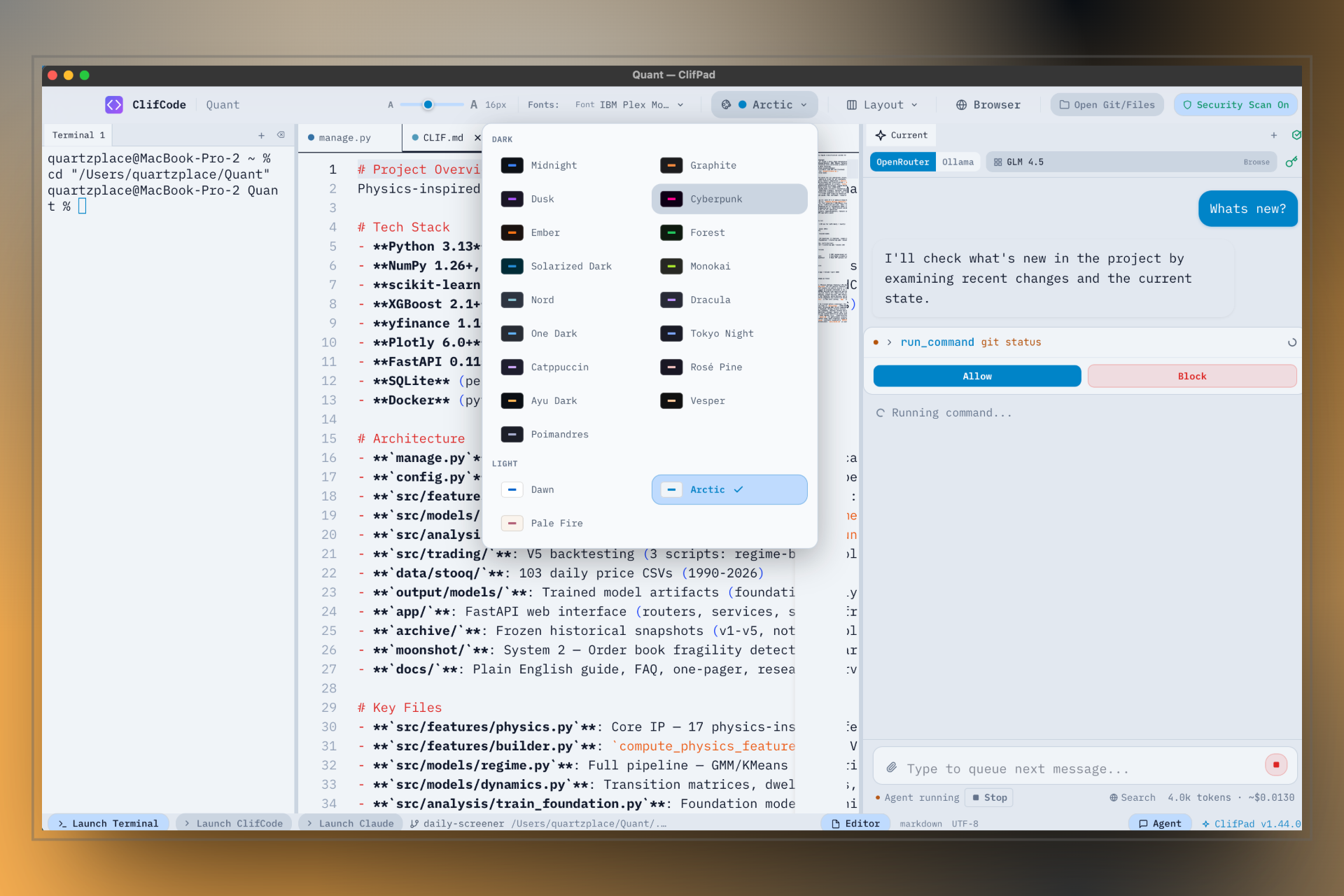Viewport: 1344px width, 896px height.
Task: Click the green shield icon in agent panel
Action: [x=1296, y=135]
